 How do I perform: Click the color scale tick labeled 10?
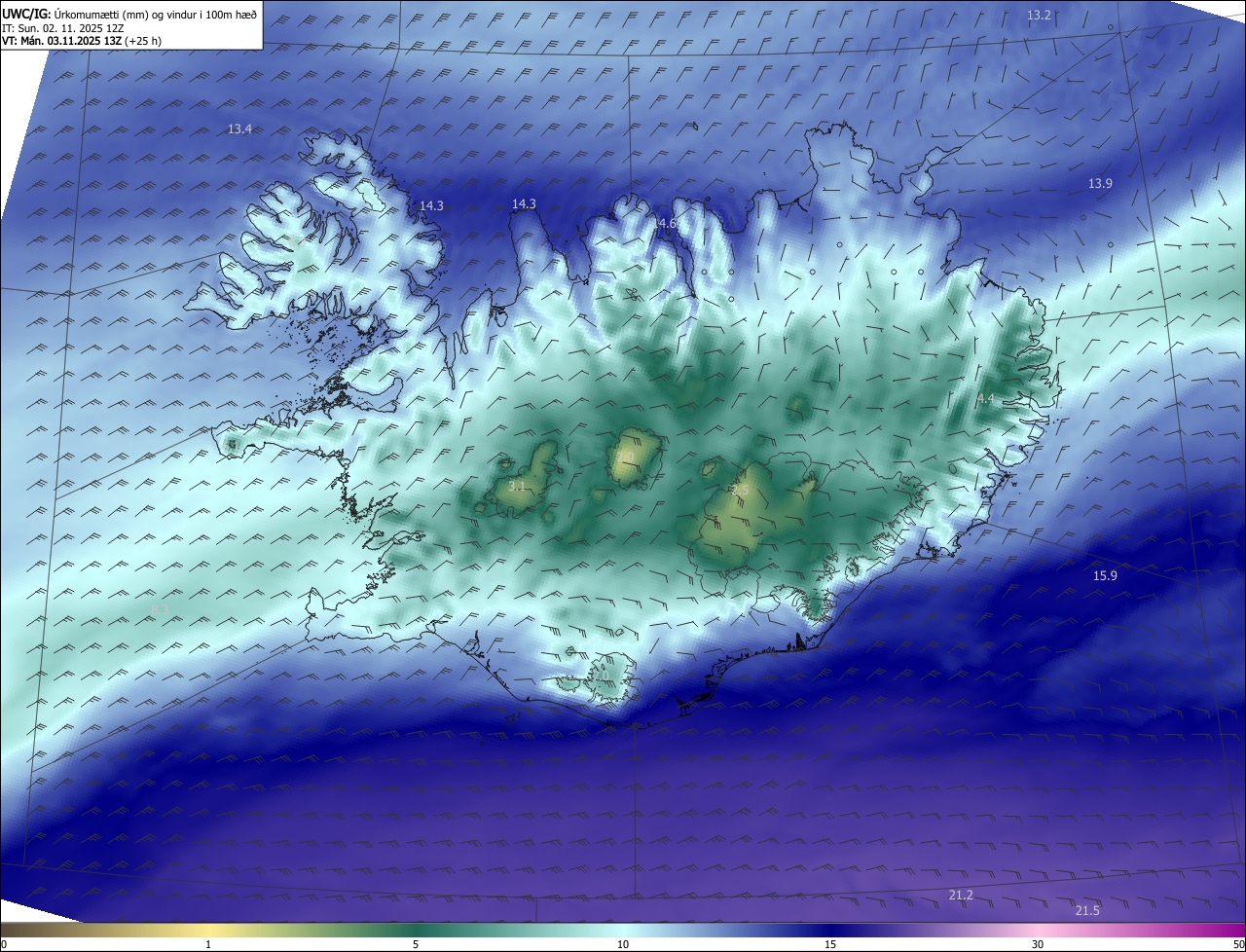[x=623, y=944]
